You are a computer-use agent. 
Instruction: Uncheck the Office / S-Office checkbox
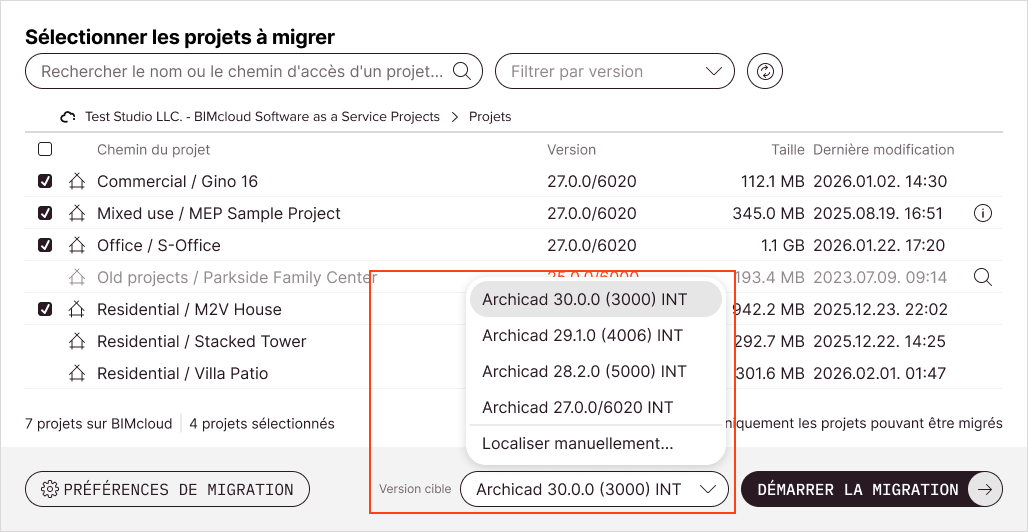[x=45, y=245]
